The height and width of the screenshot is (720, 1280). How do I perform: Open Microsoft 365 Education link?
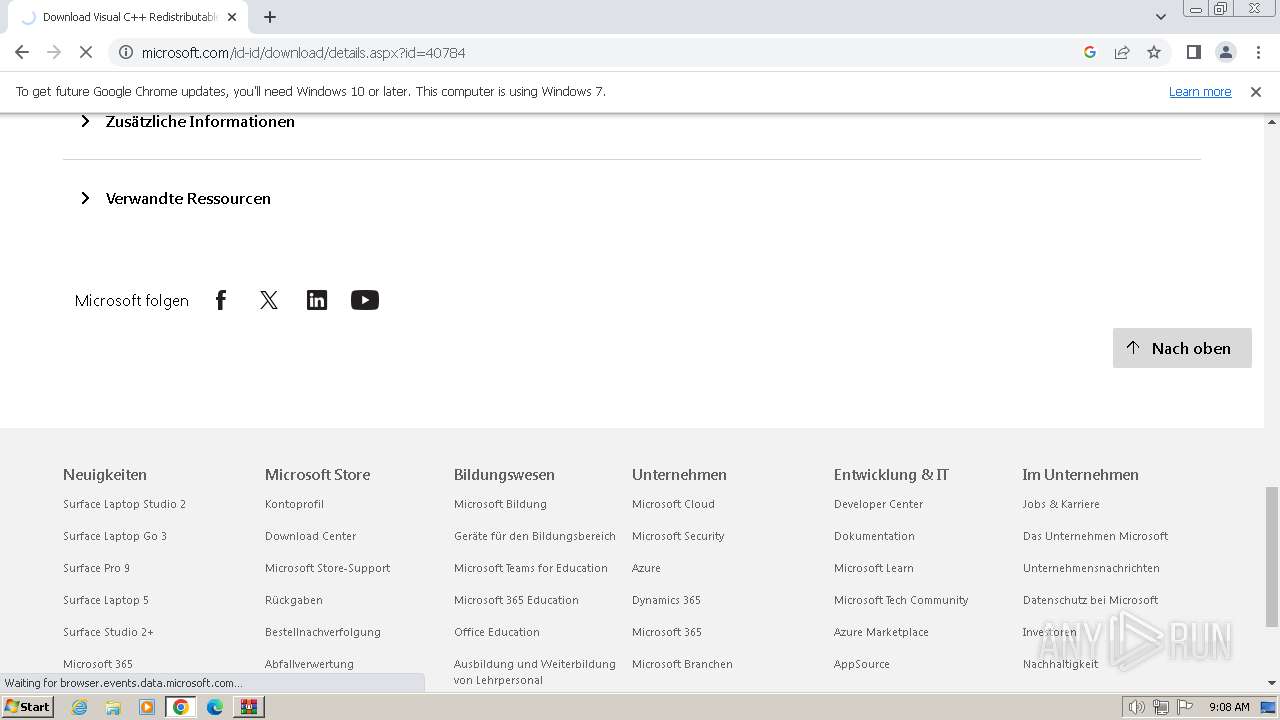[x=516, y=600]
